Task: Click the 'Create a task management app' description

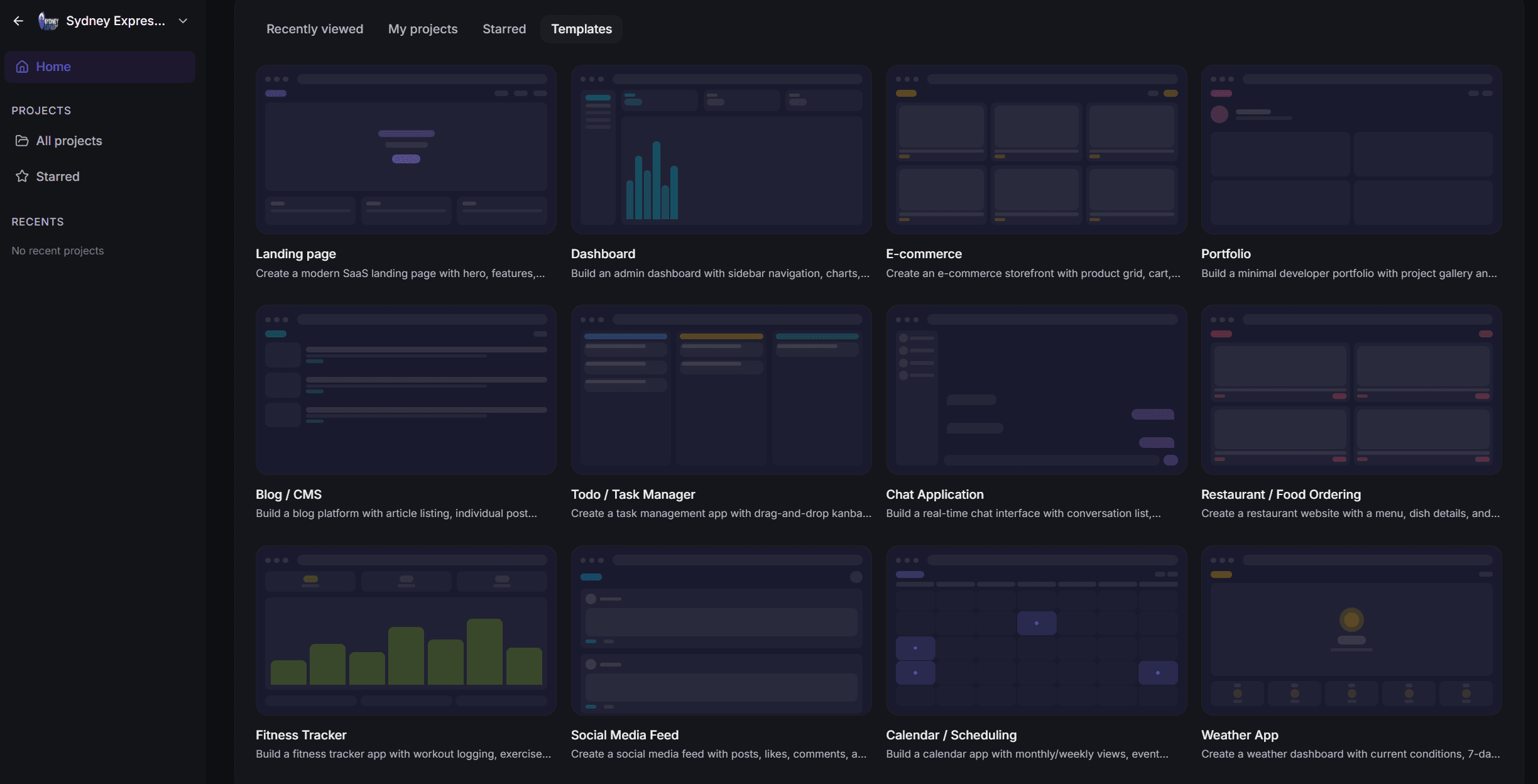Action: pyautogui.click(x=721, y=513)
